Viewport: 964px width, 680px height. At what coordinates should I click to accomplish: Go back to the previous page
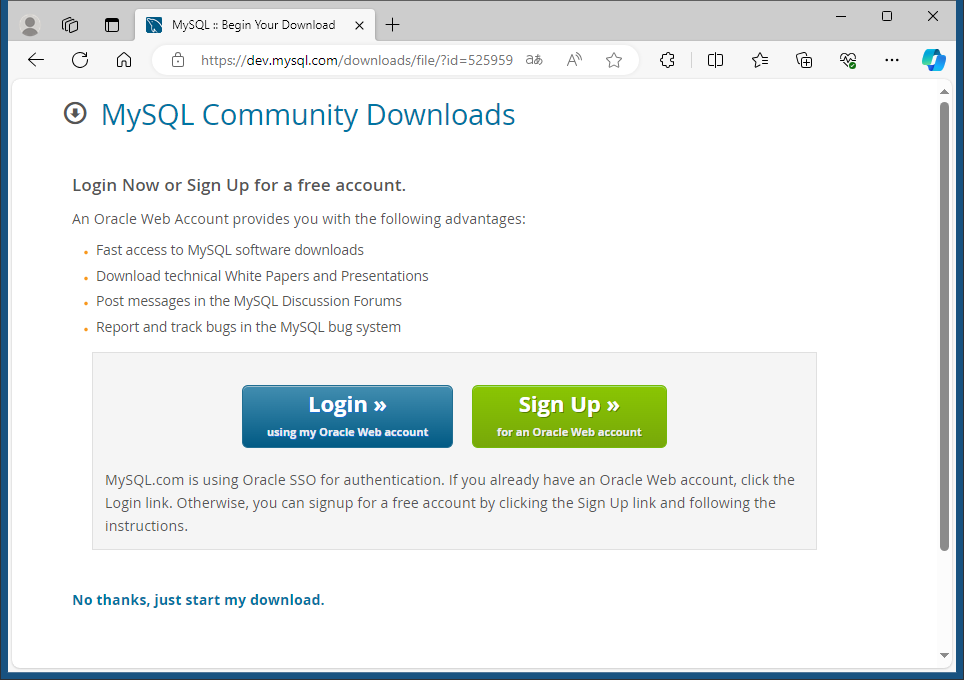coord(36,60)
